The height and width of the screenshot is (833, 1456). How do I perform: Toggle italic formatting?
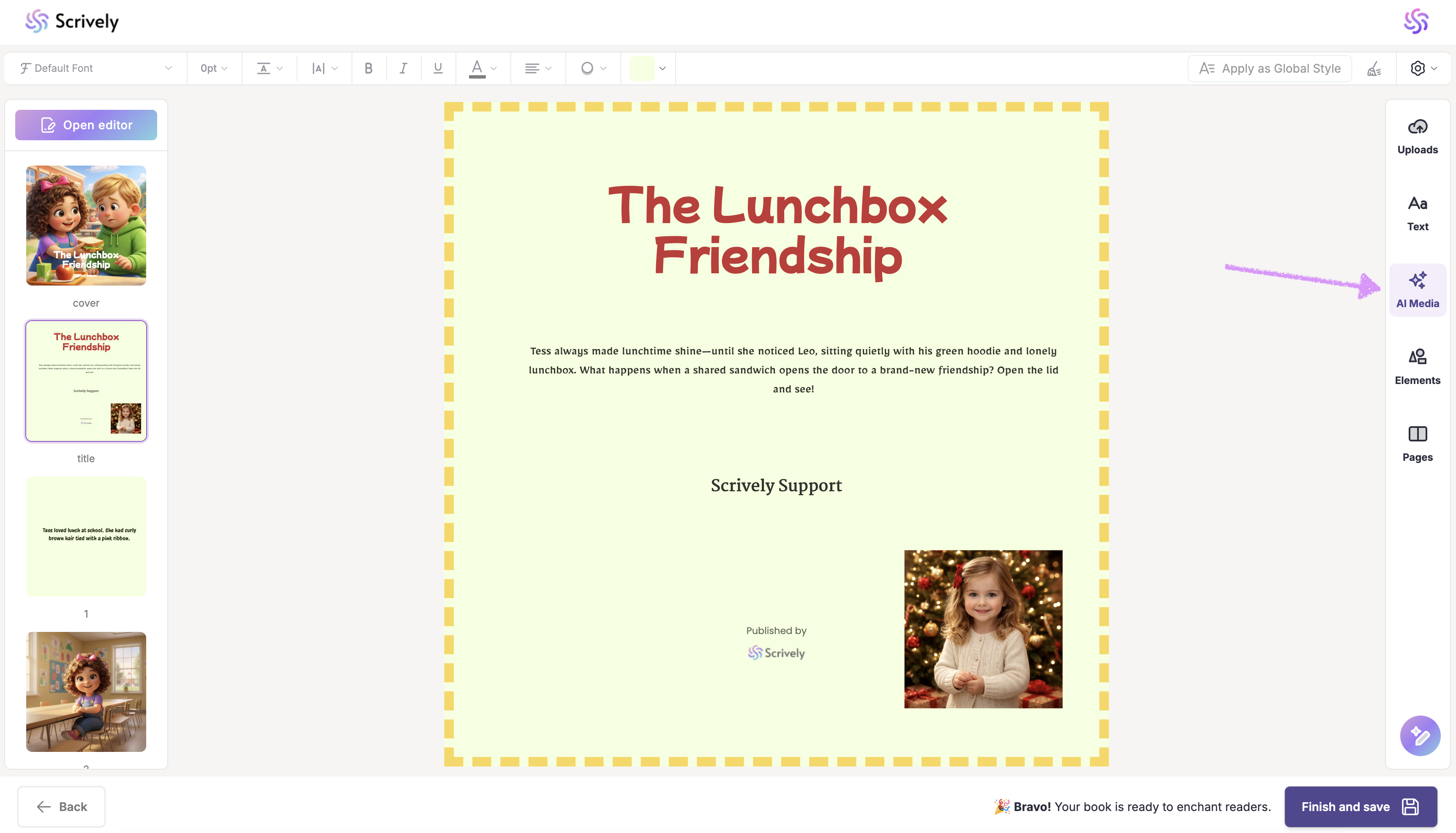tap(404, 69)
